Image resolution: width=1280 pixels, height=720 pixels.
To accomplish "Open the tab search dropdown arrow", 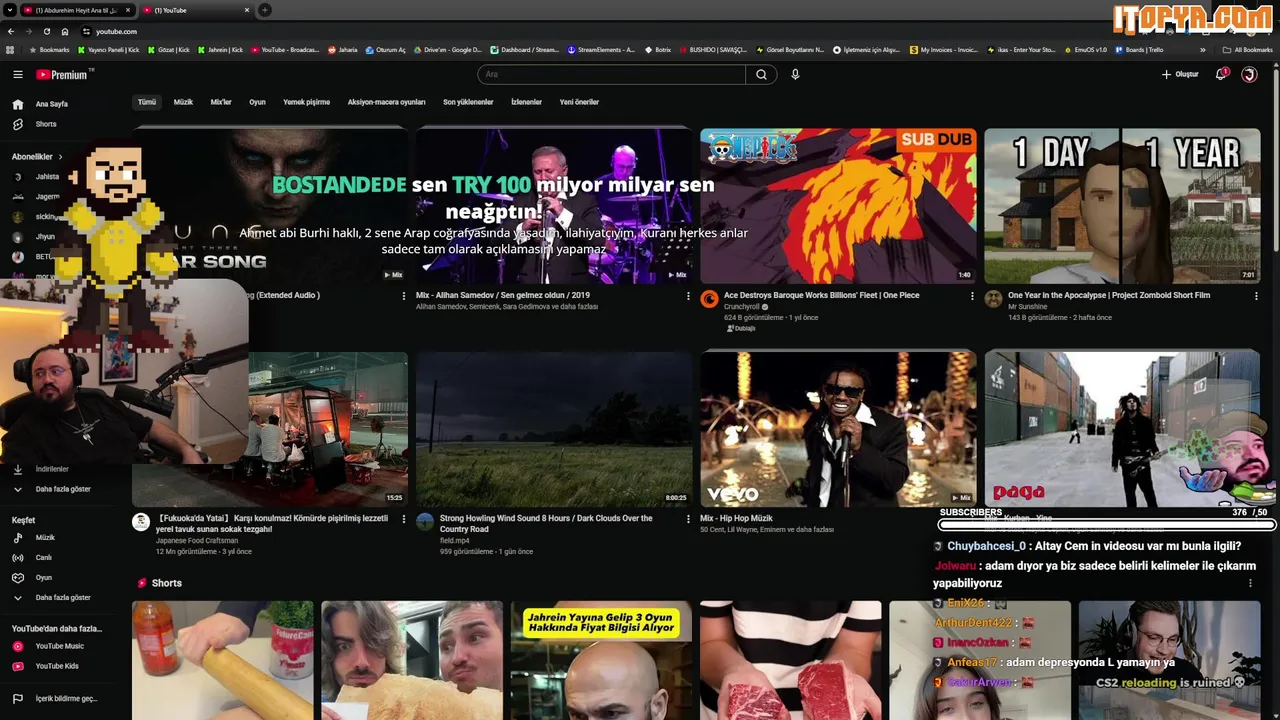I will pos(10,10).
